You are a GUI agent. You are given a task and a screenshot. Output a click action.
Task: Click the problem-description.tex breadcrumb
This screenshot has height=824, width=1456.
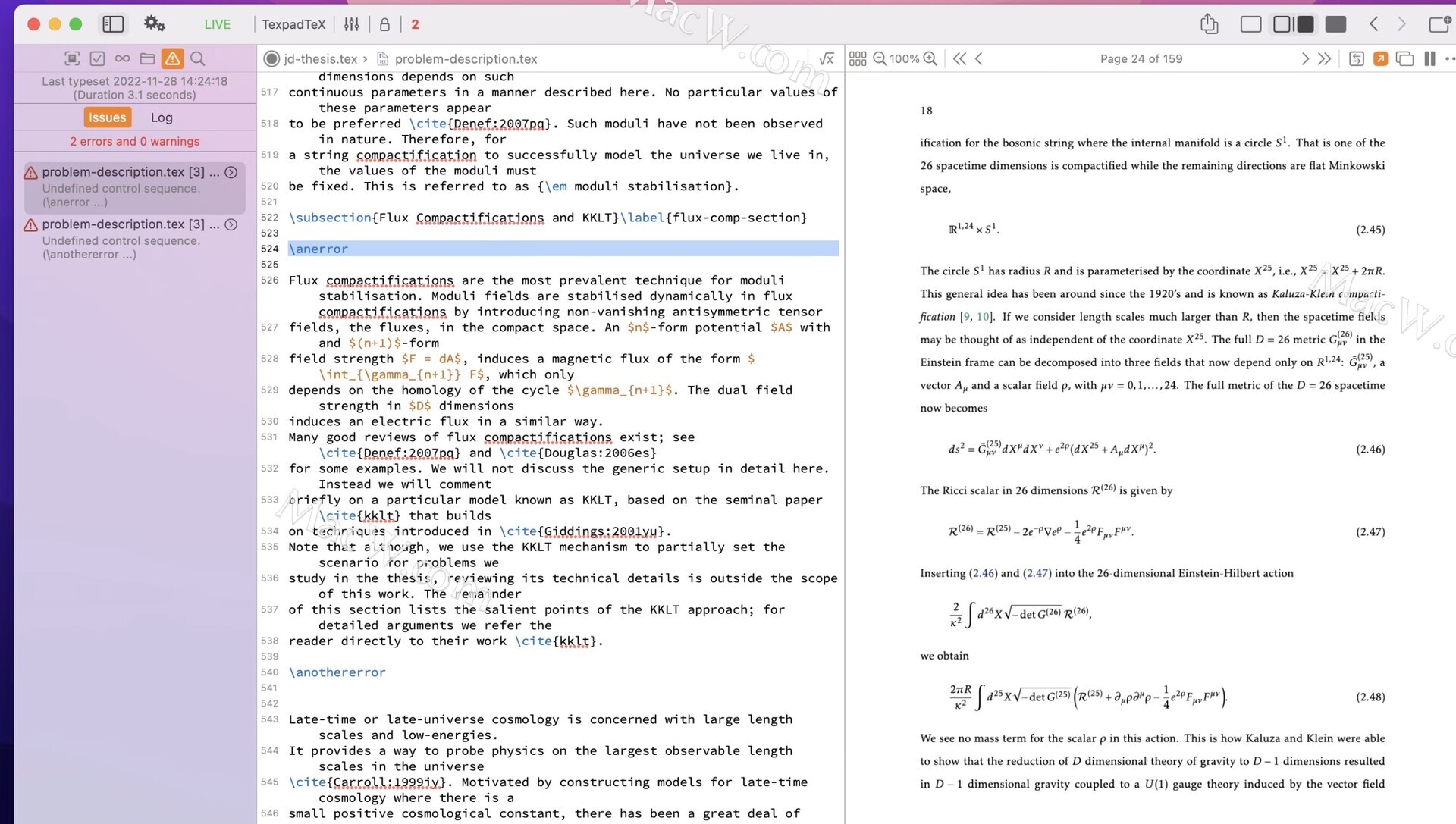[466, 58]
